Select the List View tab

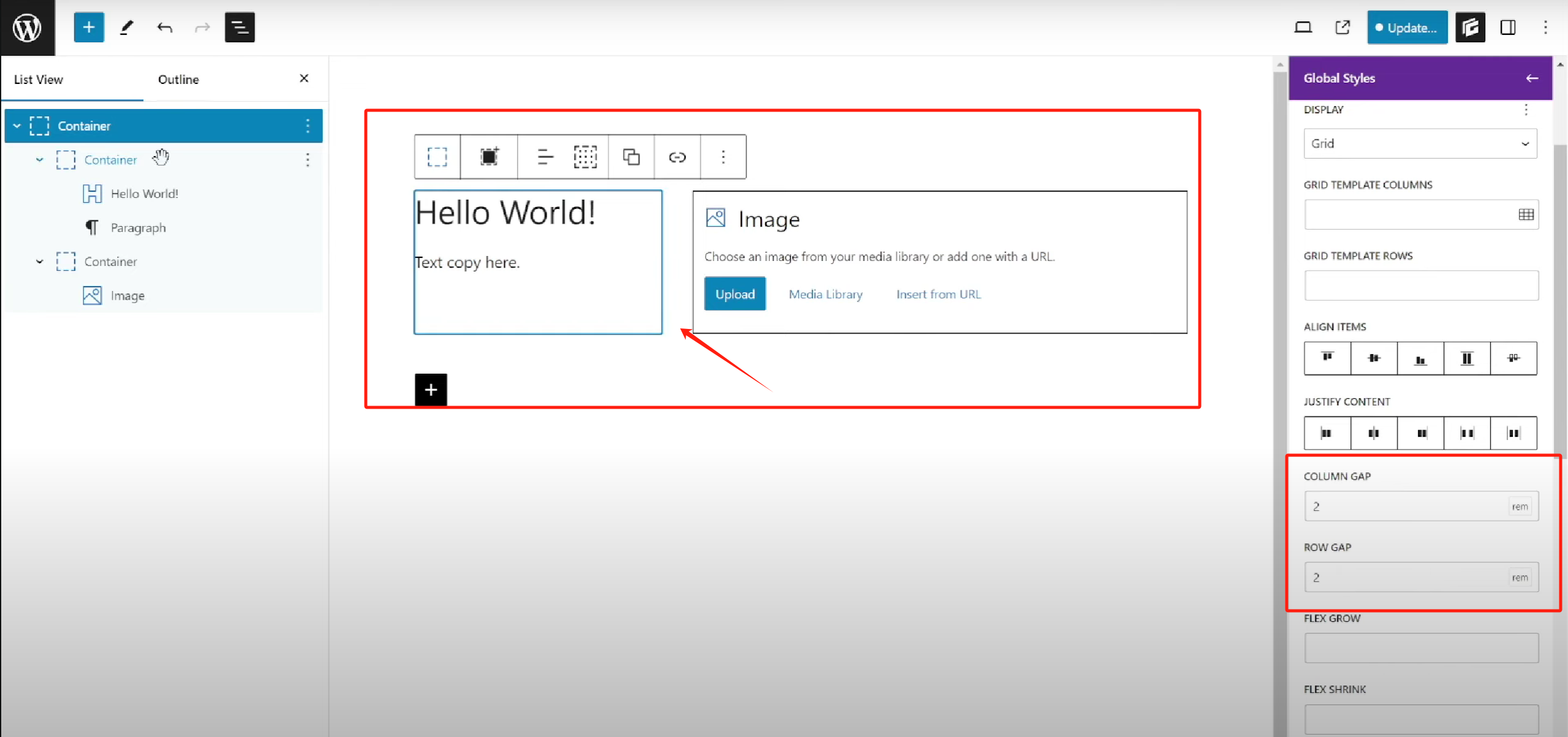(39, 80)
